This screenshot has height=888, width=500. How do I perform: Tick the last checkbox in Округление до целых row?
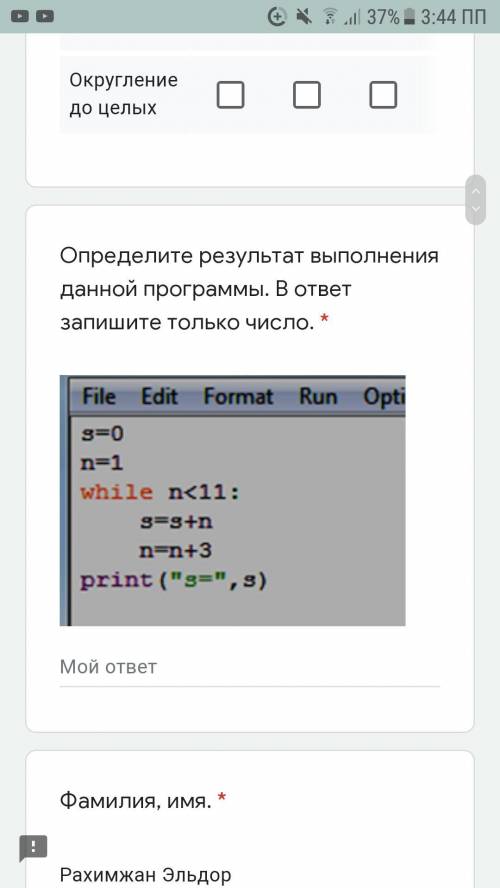coord(383,95)
